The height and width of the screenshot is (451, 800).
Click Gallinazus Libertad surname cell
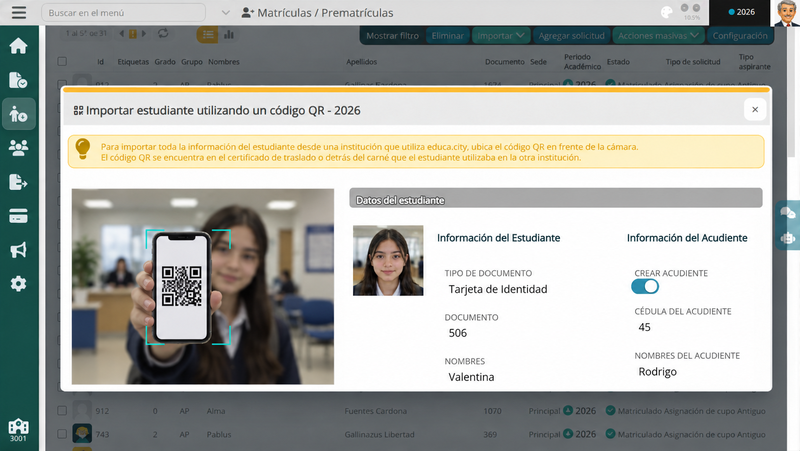[379, 434]
